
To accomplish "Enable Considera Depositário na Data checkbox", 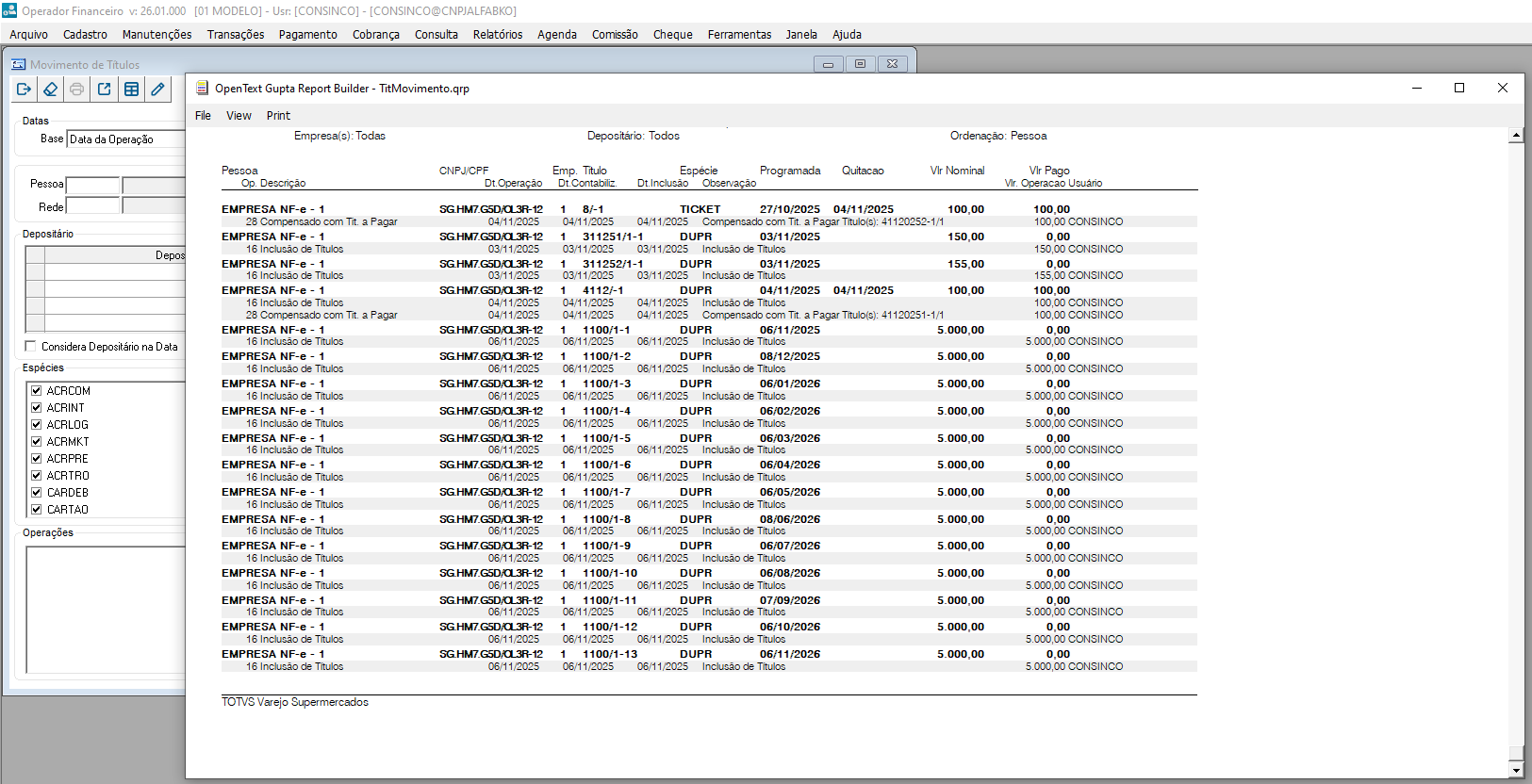I will 31,346.
